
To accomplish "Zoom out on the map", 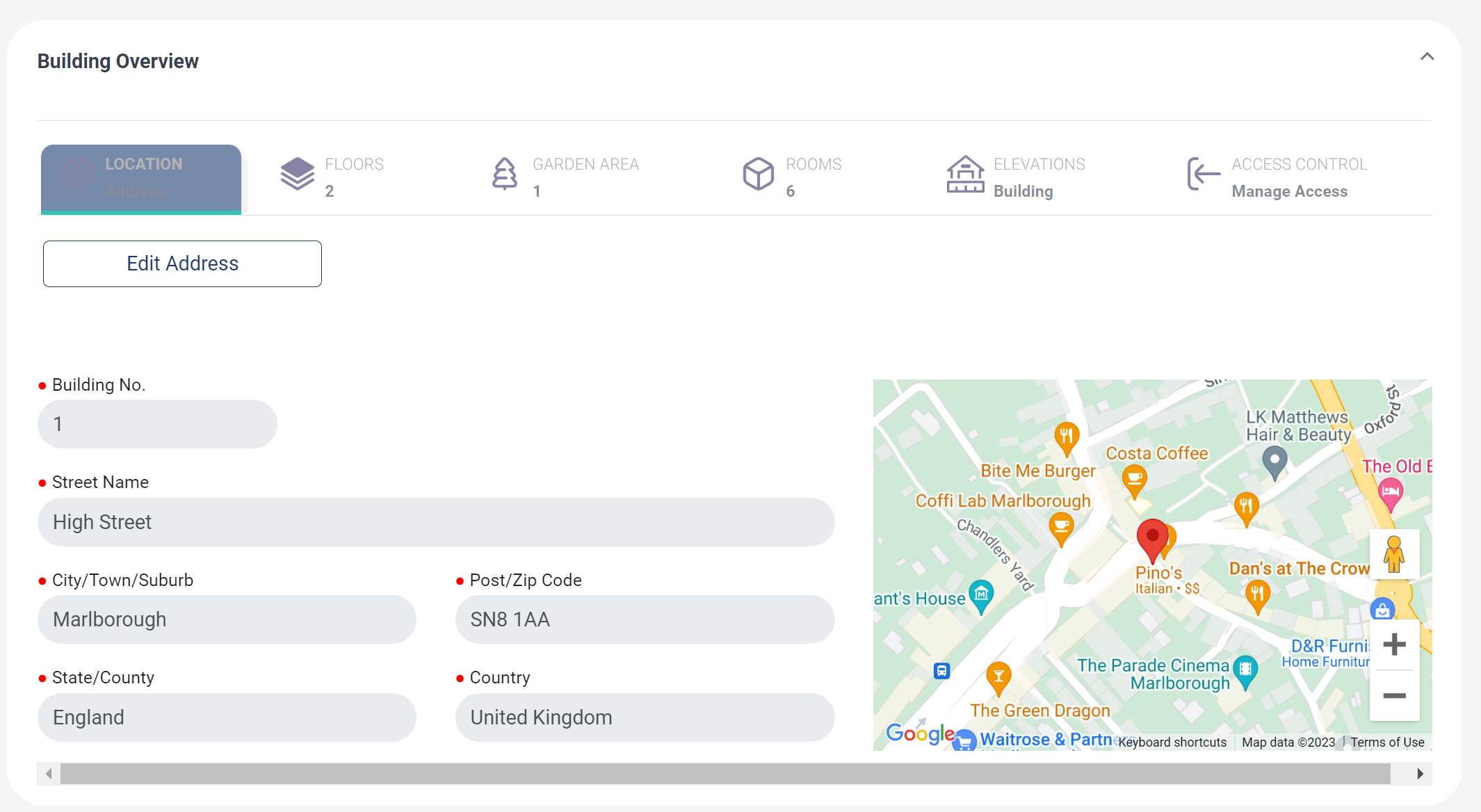I will pyautogui.click(x=1394, y=696).
